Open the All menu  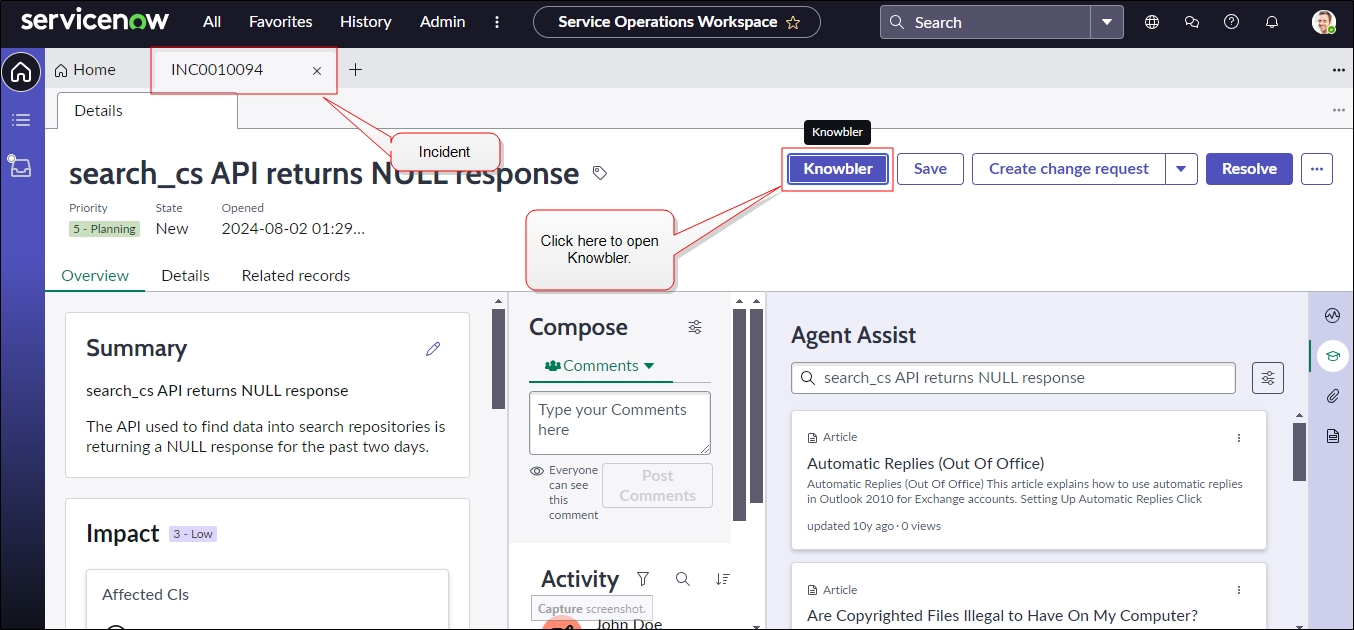pyautogui.click(x=212, y=22)
